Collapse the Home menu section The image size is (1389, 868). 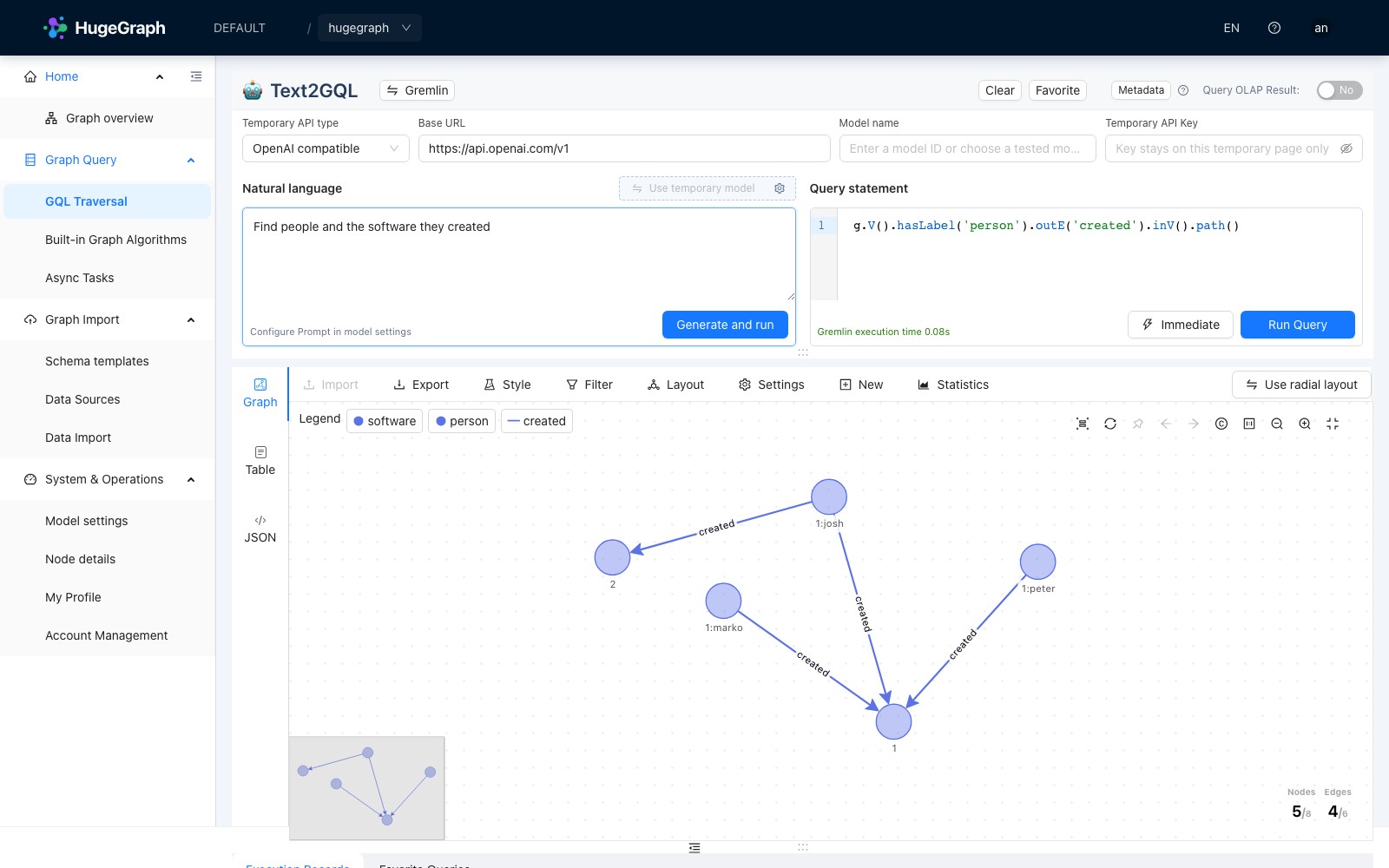160,76
